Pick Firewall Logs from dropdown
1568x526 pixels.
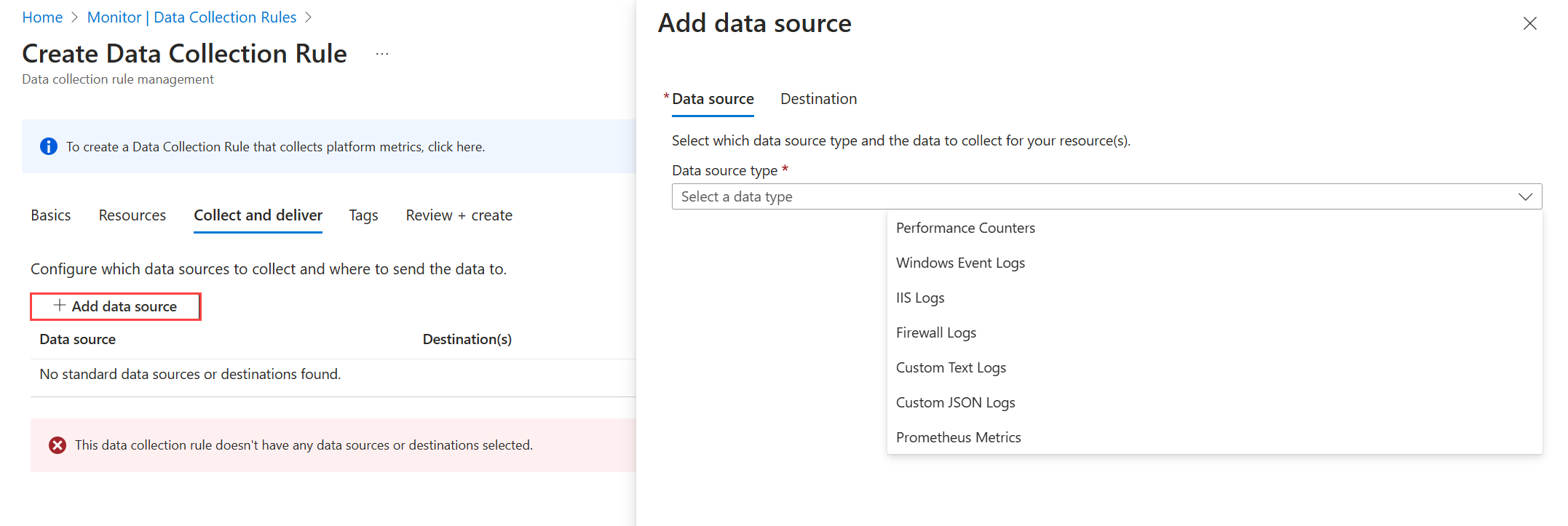(x=936, y=332)
